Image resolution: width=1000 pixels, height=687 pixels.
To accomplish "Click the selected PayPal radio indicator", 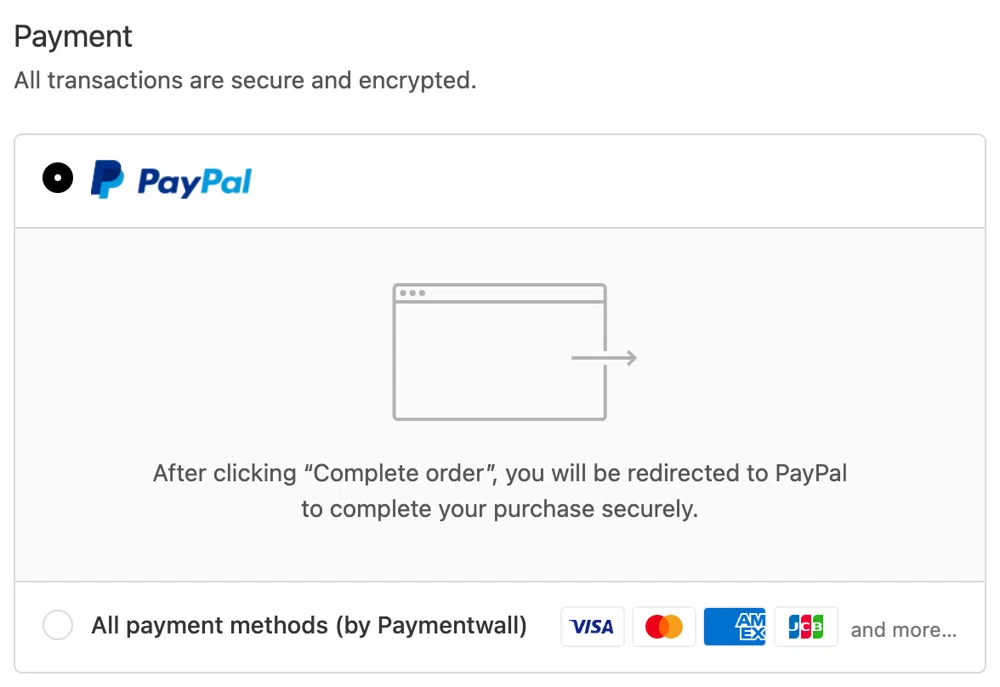I will coord(57,178).
